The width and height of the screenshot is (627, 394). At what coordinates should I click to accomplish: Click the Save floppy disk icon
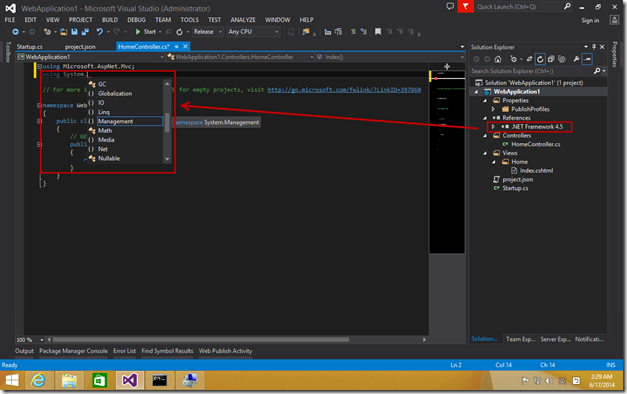tap(74, 32)
